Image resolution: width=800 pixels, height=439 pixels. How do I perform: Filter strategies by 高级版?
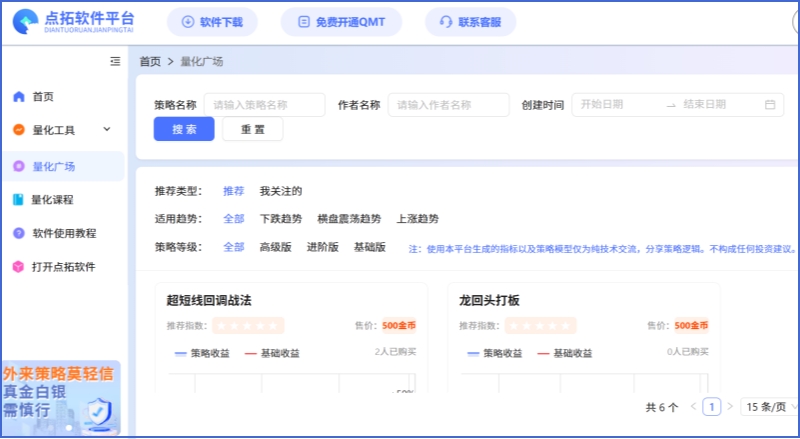pos(276,247)
